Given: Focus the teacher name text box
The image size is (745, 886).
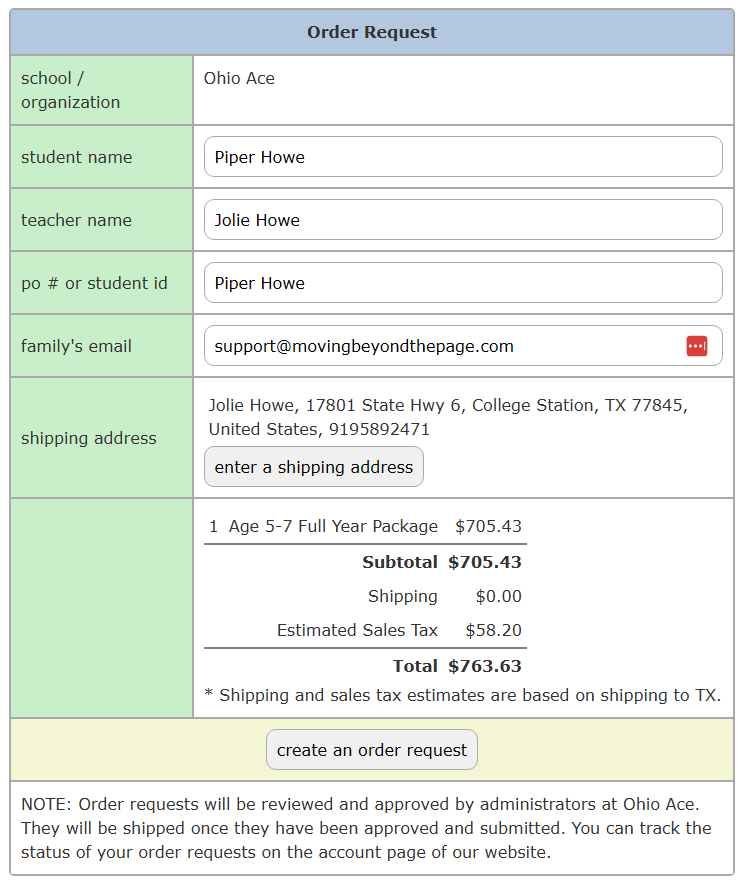Looking at the screenshot, I should (462, 220).
